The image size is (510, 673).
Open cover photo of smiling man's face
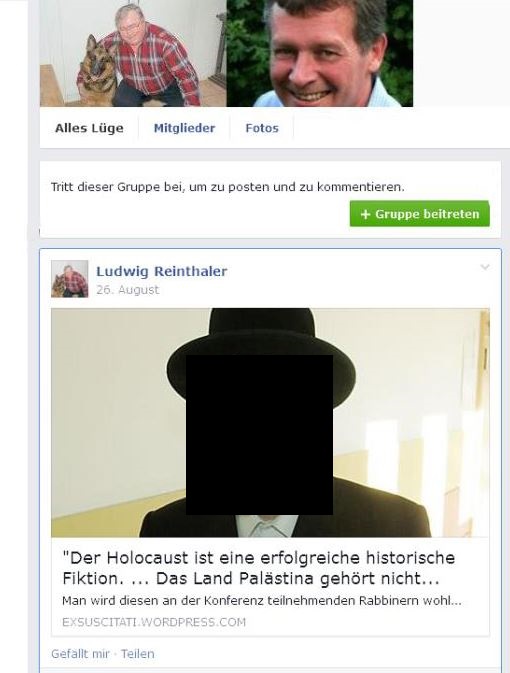coord(319,53)
